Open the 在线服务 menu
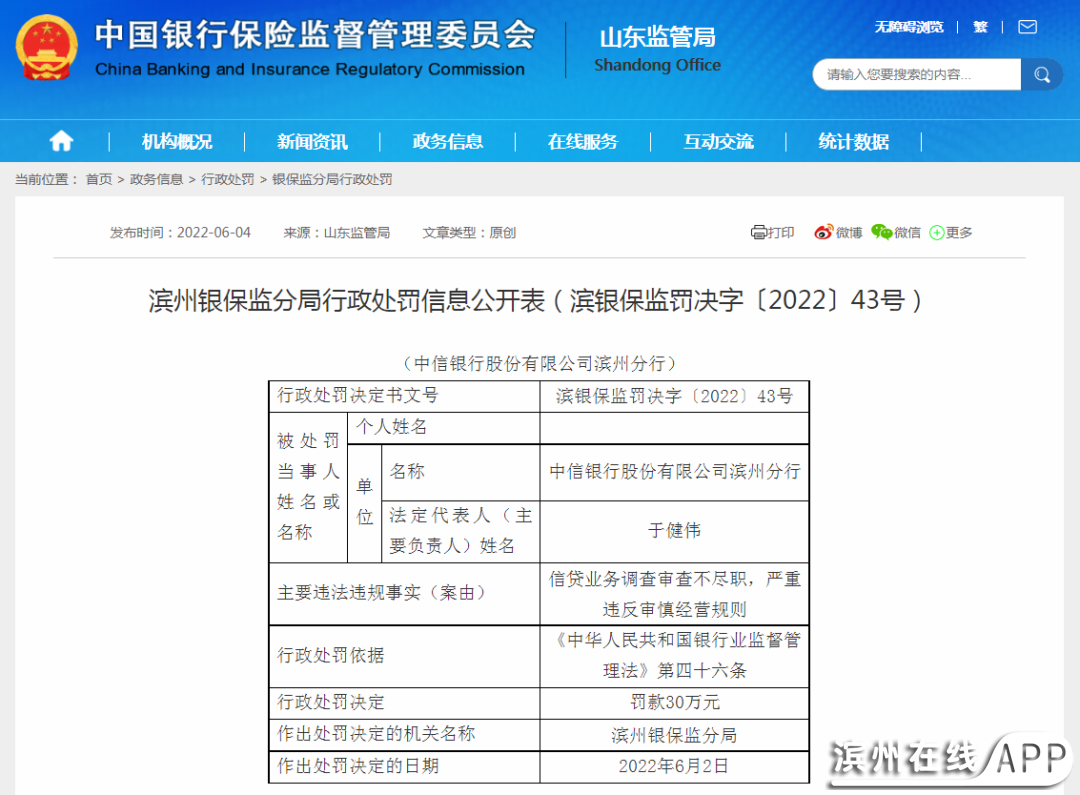 (x=582, y=142)
